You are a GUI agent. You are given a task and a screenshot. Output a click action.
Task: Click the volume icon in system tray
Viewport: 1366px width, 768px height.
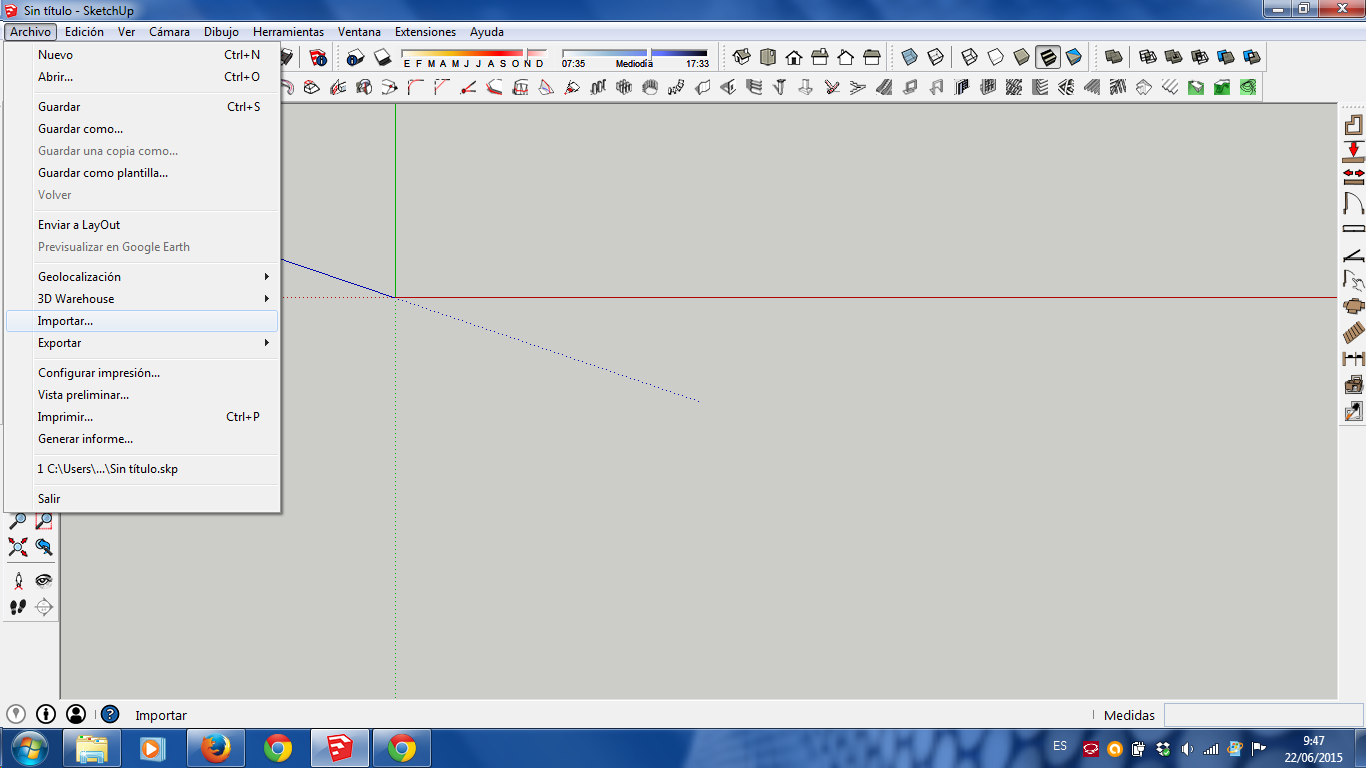click(1187, 748)
